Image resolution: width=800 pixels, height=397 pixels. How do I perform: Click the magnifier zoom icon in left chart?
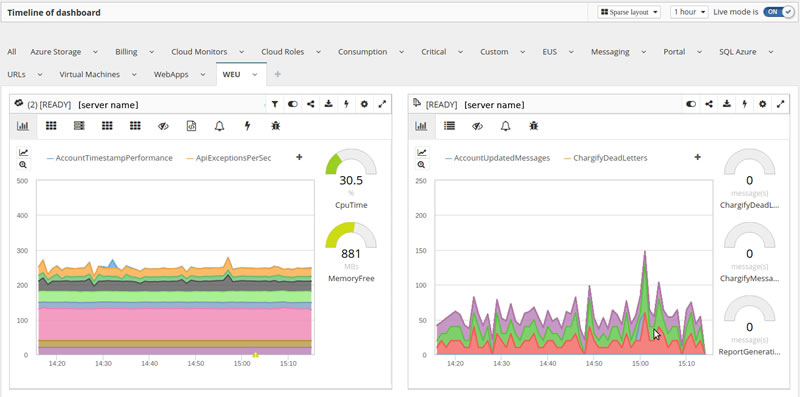point(23,165)
